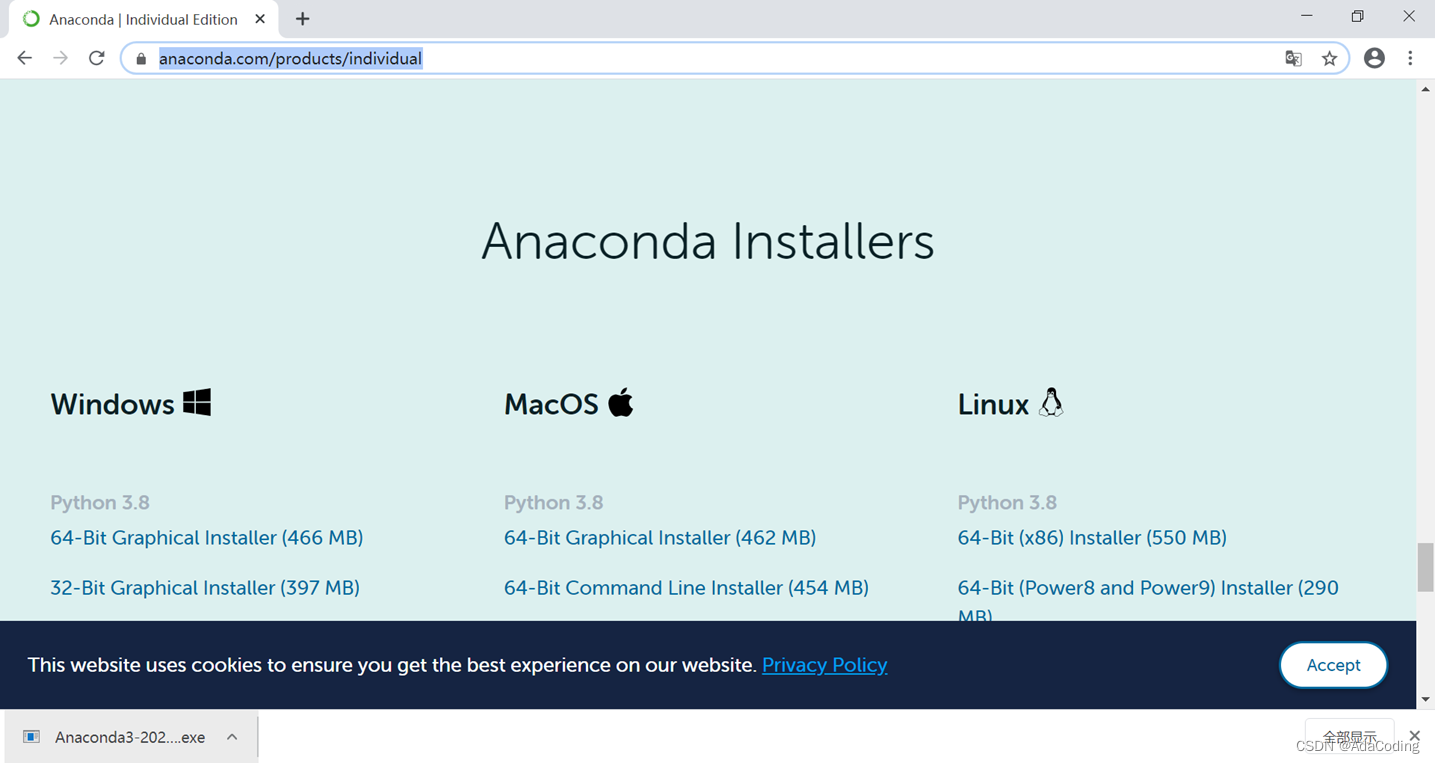The height and width of the screenshot is (763, 1435).
Task: Go back to the previous page
Action: click(x=25, y=58)
